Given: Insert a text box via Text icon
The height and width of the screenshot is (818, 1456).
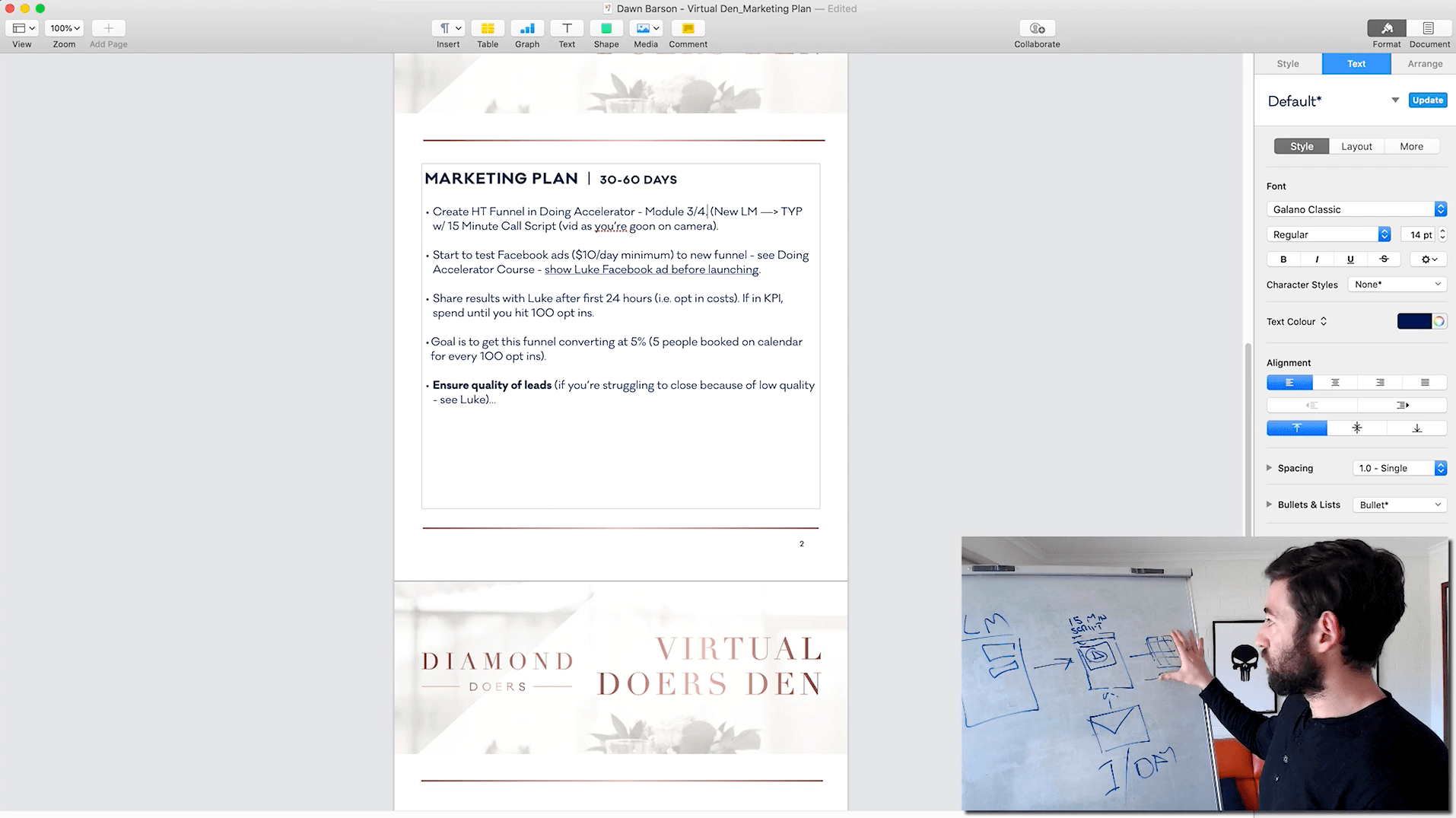Looking at the screenshot, I should (x=567, y=29).
